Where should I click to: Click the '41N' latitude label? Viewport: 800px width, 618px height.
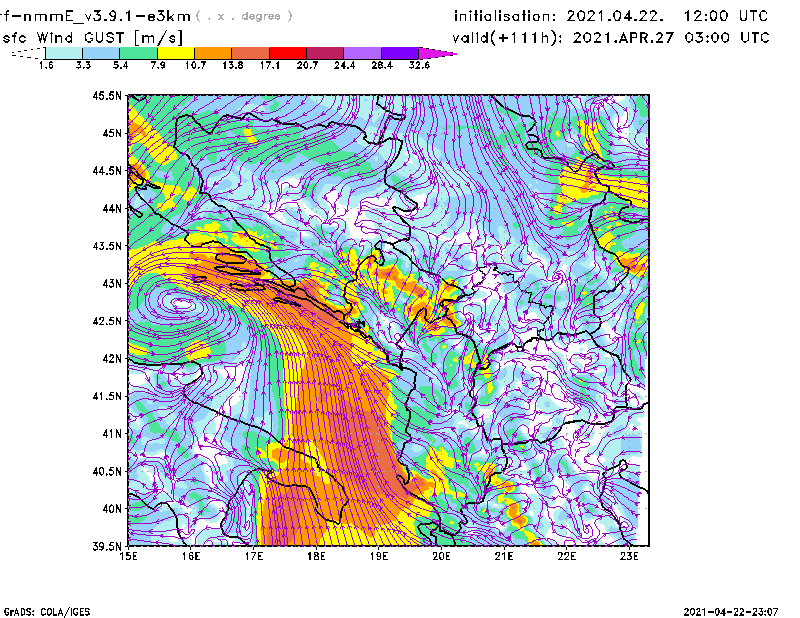point(112,433)
